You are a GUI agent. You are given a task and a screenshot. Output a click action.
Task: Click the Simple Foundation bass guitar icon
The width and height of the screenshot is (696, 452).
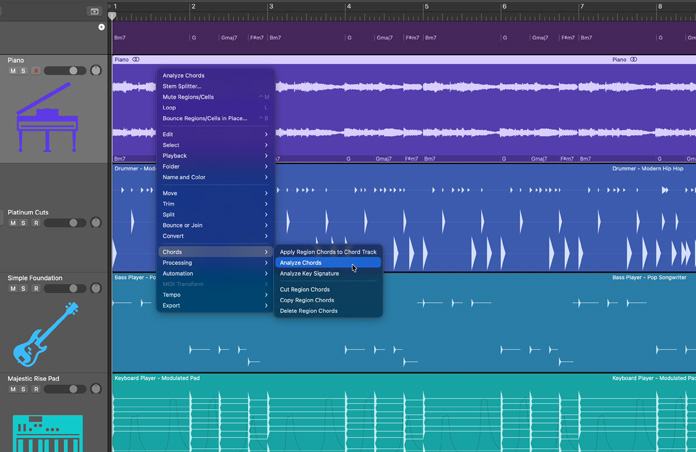click(45, 334)
